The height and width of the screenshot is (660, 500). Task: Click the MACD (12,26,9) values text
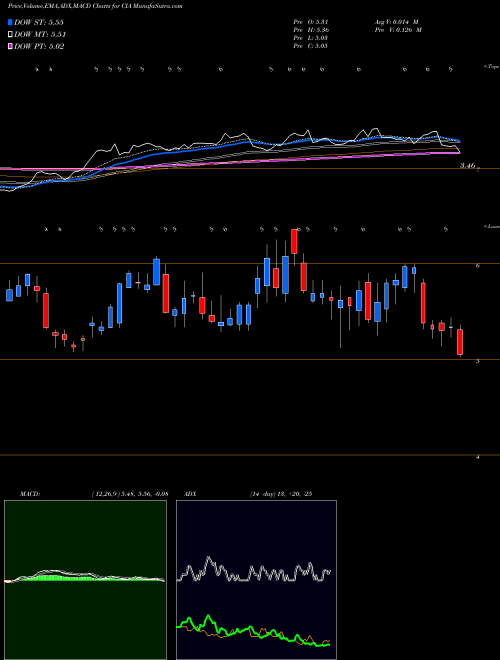click(x=130, y=494)
